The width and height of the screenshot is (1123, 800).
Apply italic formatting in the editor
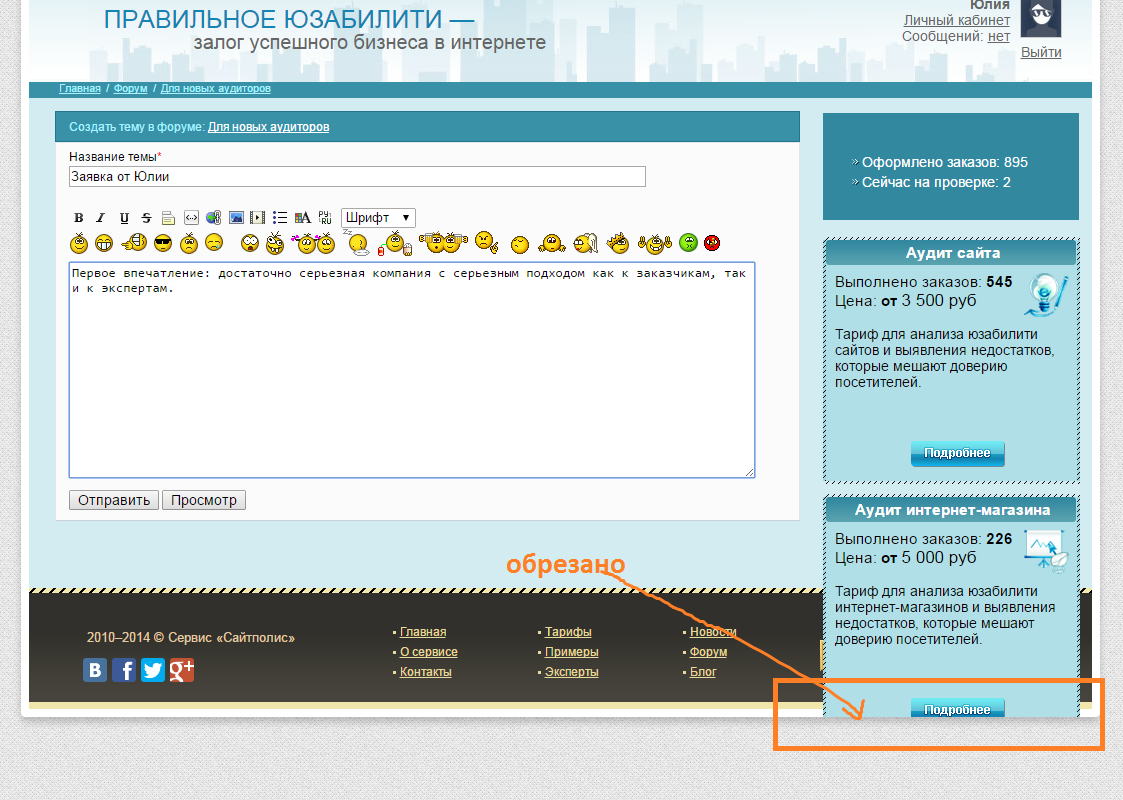tap(101, 218)
